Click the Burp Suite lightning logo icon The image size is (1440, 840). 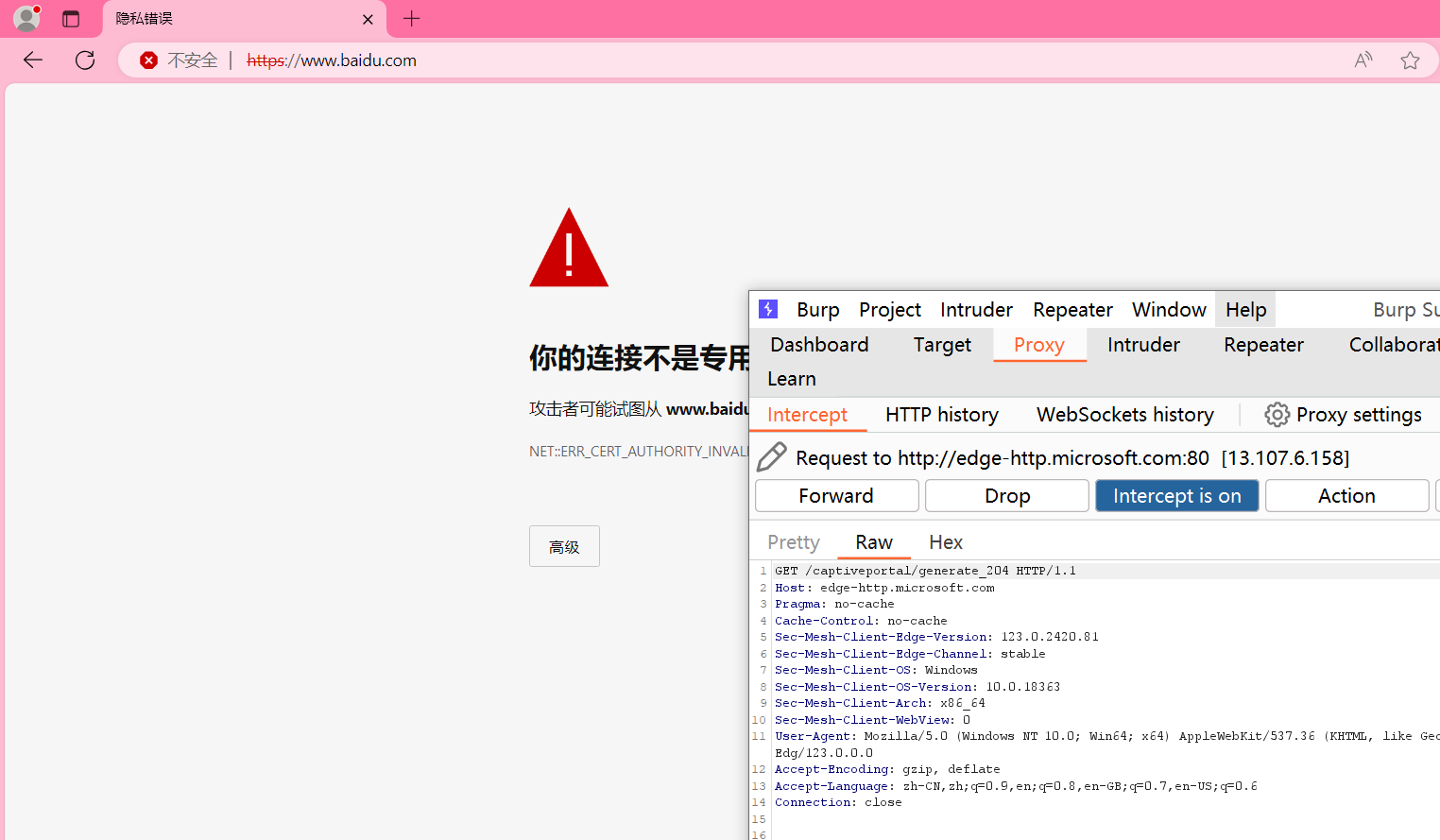click(769, 309)
